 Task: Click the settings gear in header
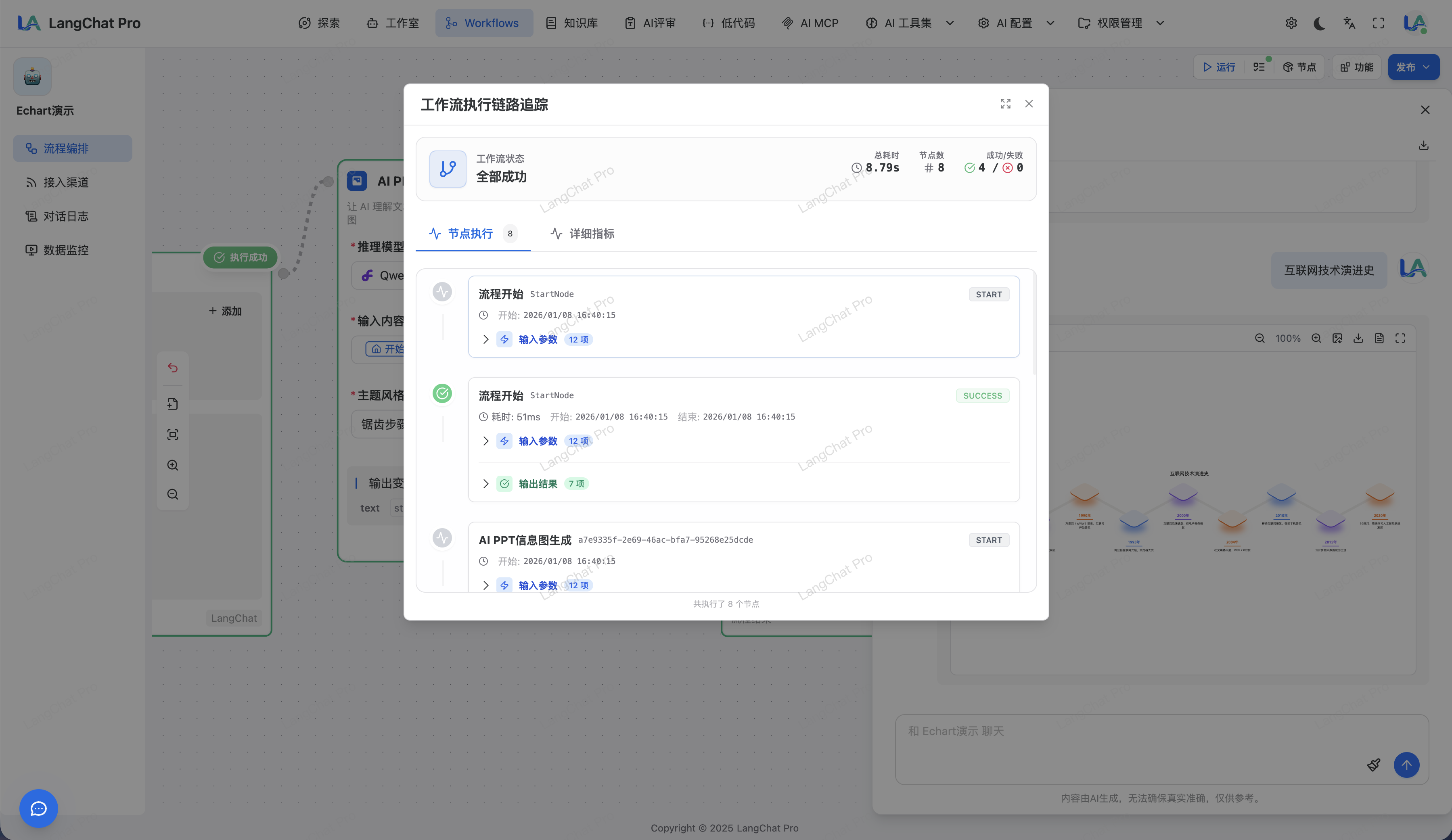coord(1291,23)
